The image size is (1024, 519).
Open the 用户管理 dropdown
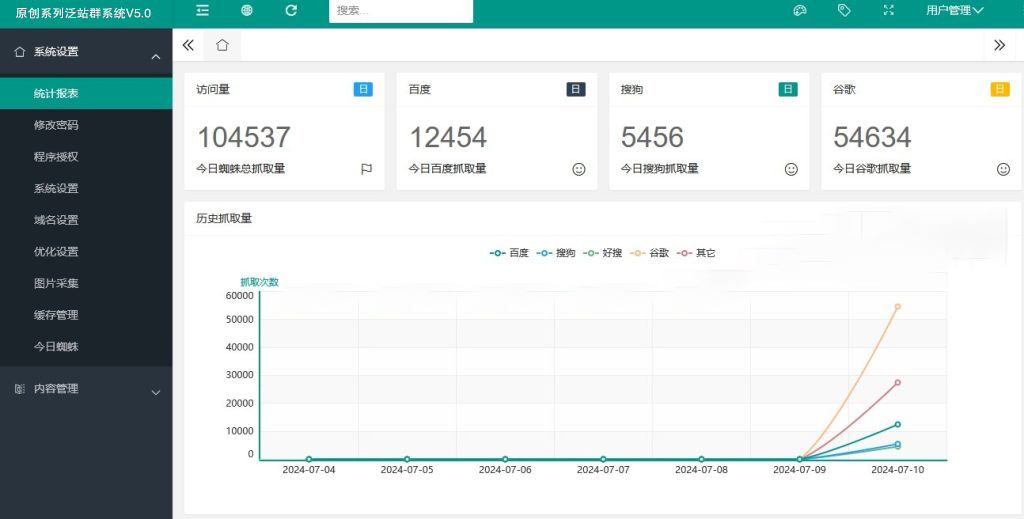coord(954,10)
